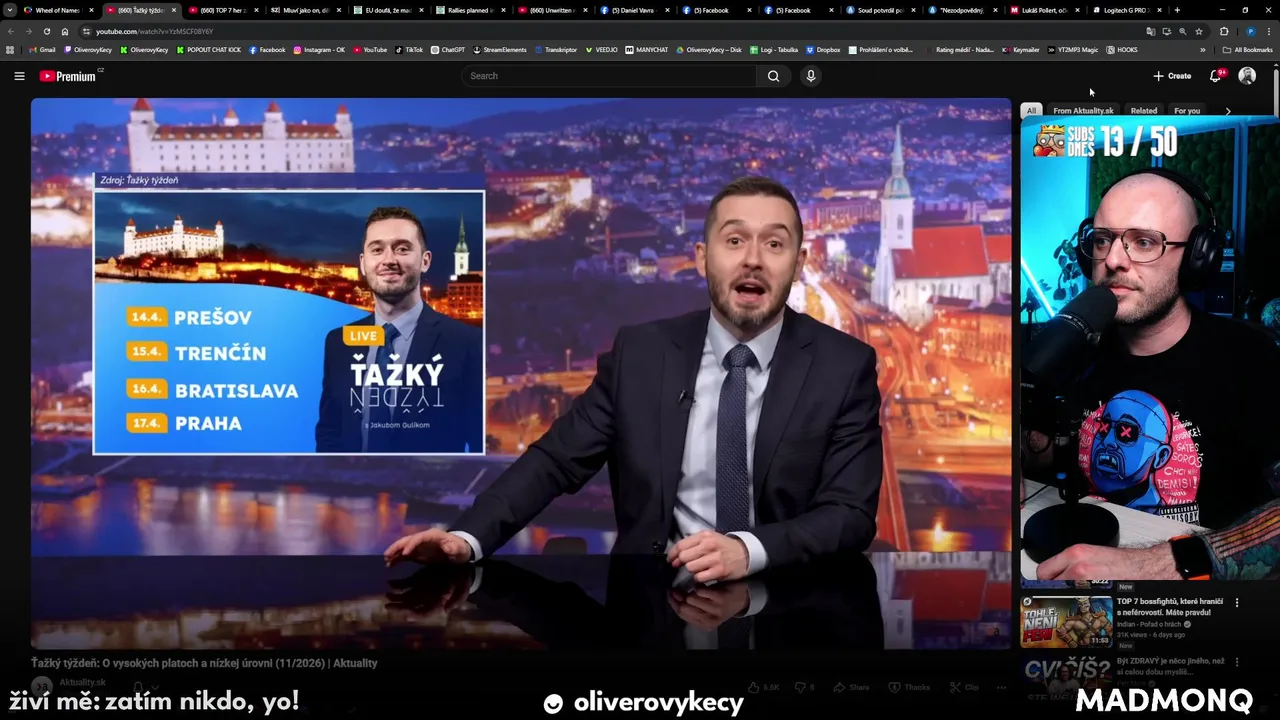
Task: Select the All filter chip
Action: (x=1031, y=111)
